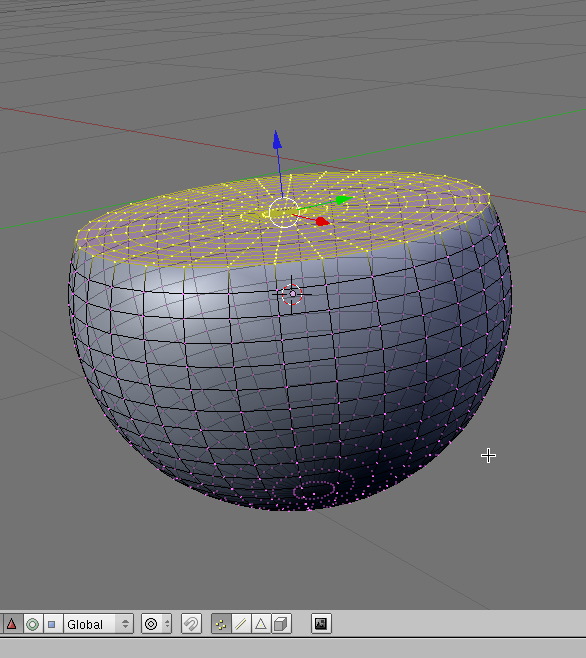Screen dimensions: 586x658
Task: Switch to edge select mode
Action: [x=241, y=624]
